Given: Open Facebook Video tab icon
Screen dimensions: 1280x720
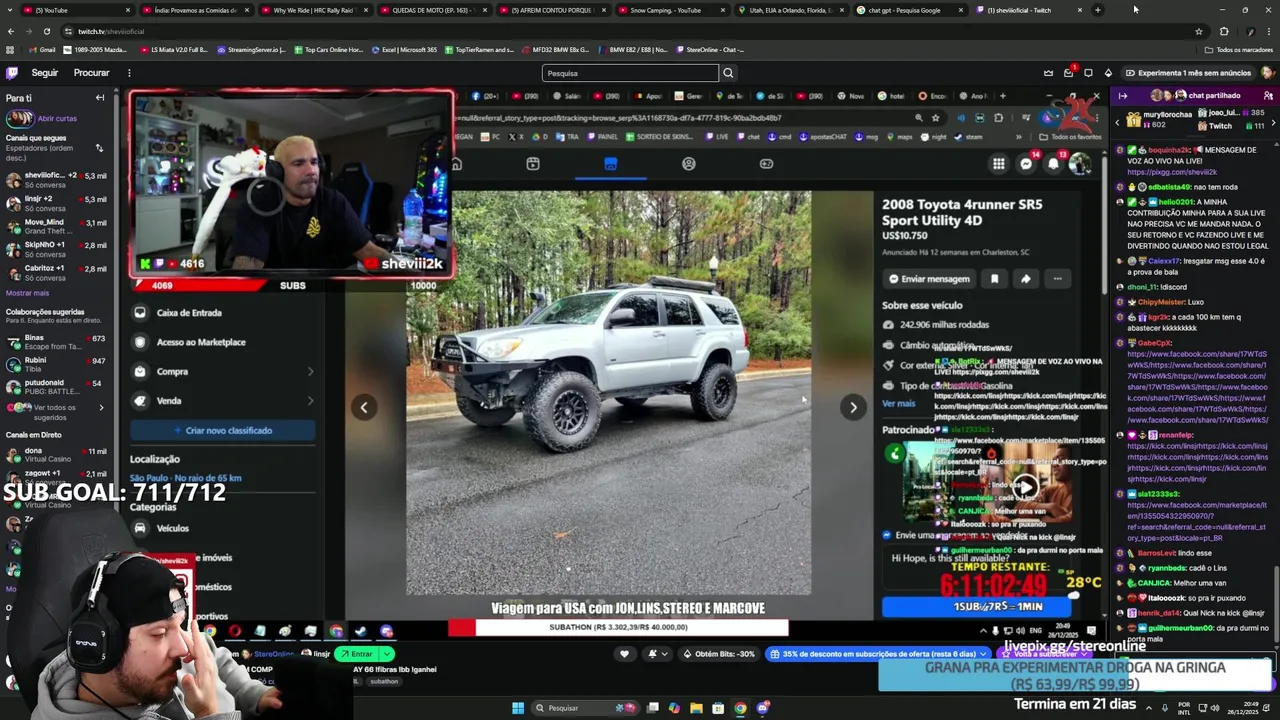Looking at the screenshot, I should (x=533, y=164).
